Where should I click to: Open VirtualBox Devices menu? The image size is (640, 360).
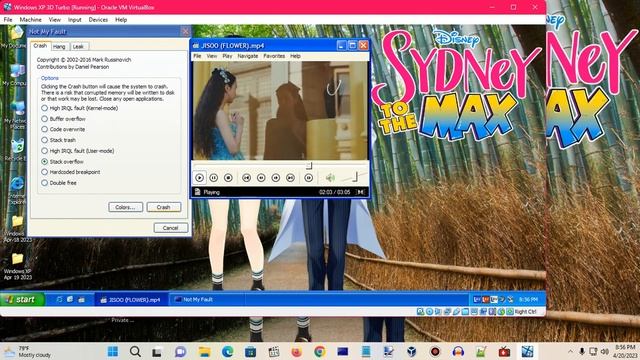98,20
